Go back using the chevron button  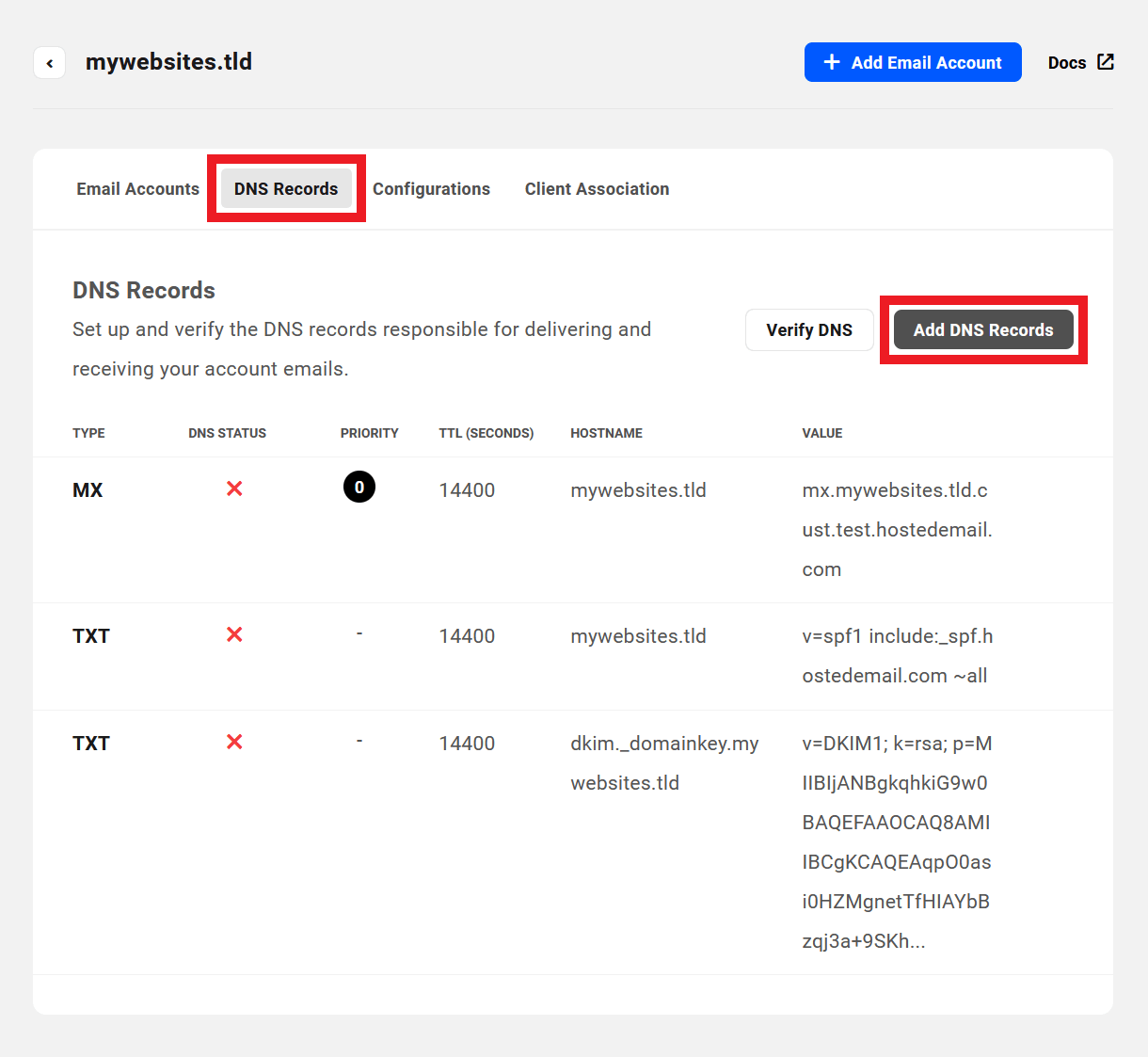(x=49, y=63)
